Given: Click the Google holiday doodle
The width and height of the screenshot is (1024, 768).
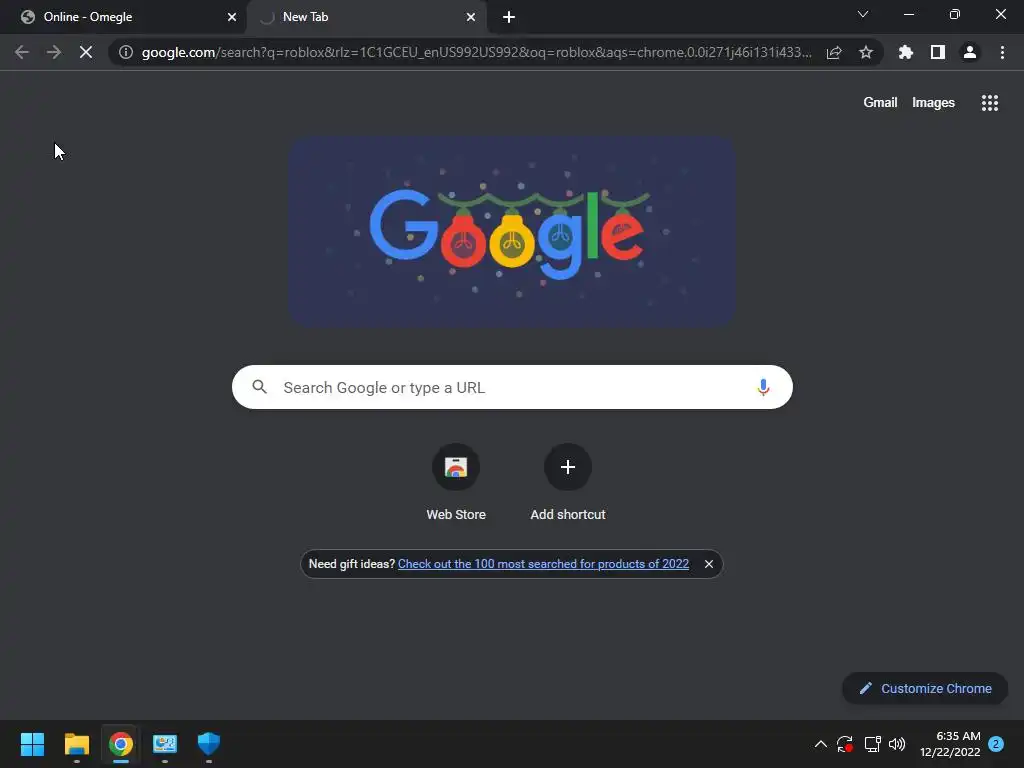Looking at the screenshot, I should 513,231.
